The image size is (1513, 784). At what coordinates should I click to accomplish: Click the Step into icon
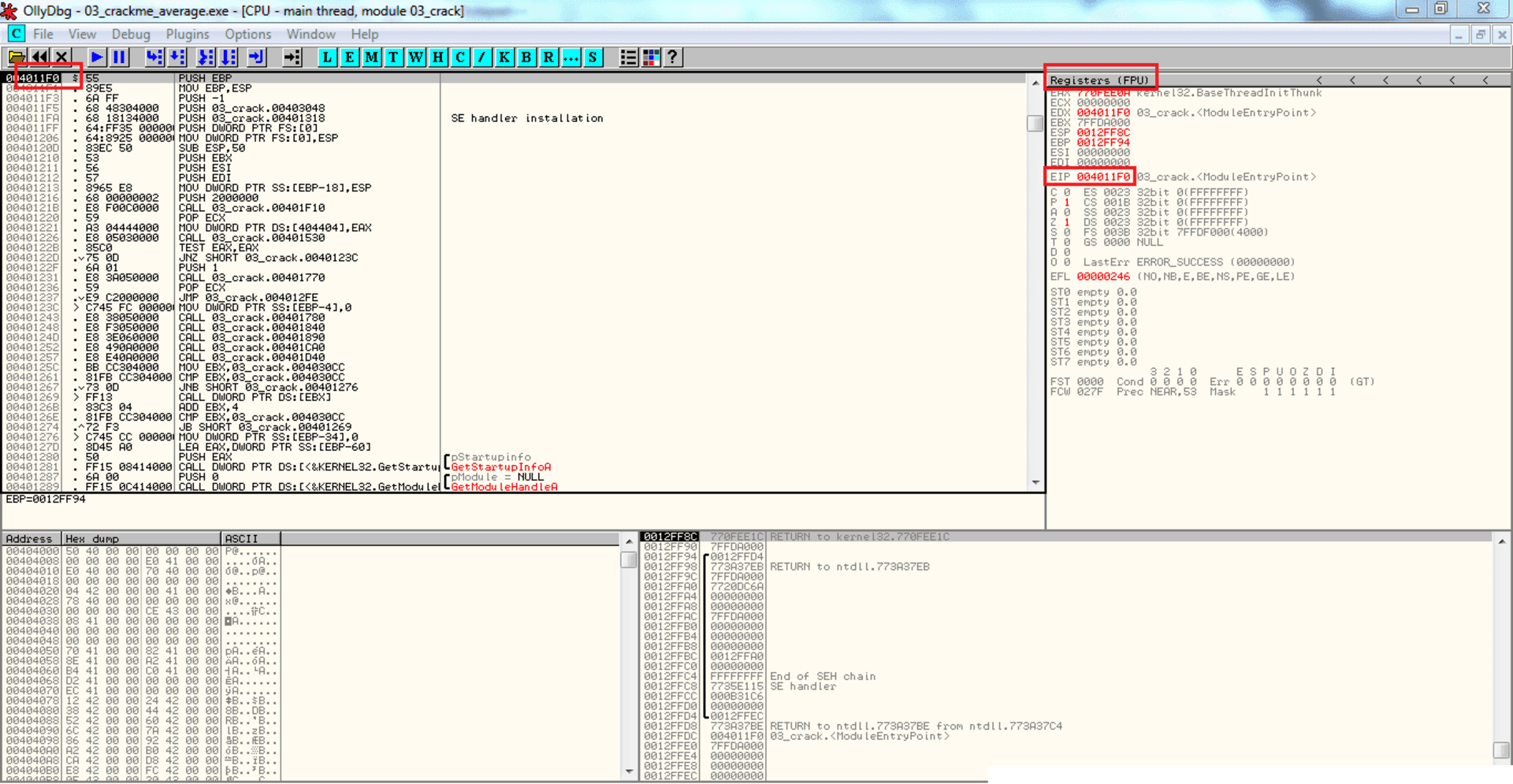point(154,58)
